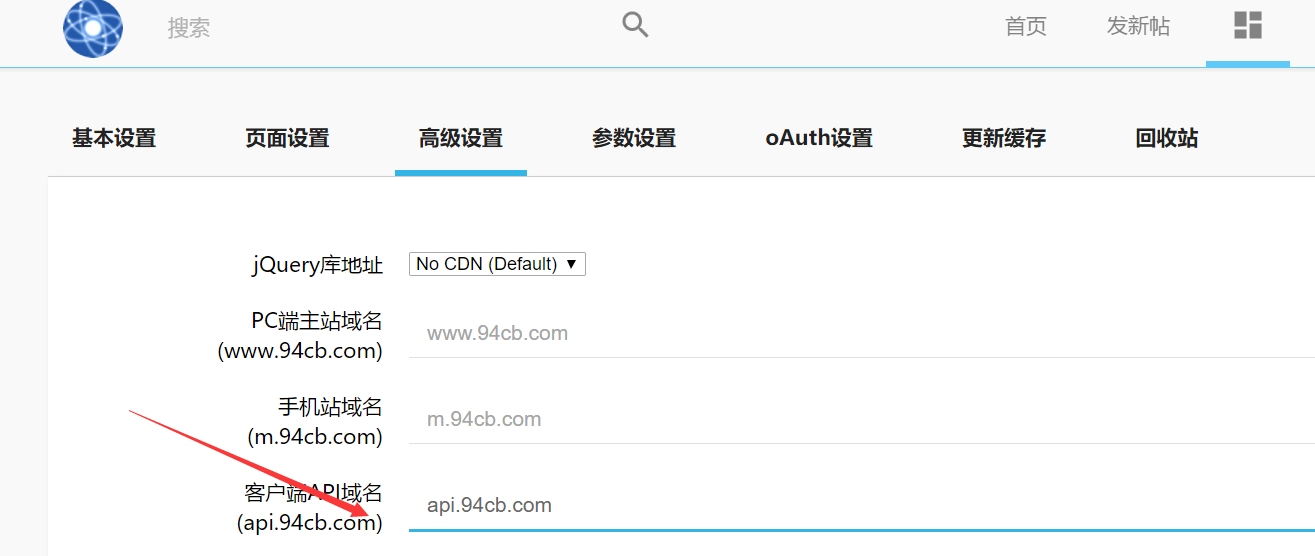Image resolution: width=1315 pixels, height=556 pixels.
Task: Click the 手机站域名 input field
Action: tap(862, 419)
